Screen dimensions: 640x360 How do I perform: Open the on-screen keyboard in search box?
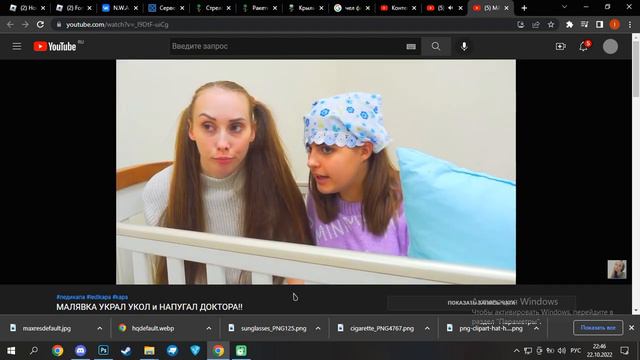click(411, 47)
